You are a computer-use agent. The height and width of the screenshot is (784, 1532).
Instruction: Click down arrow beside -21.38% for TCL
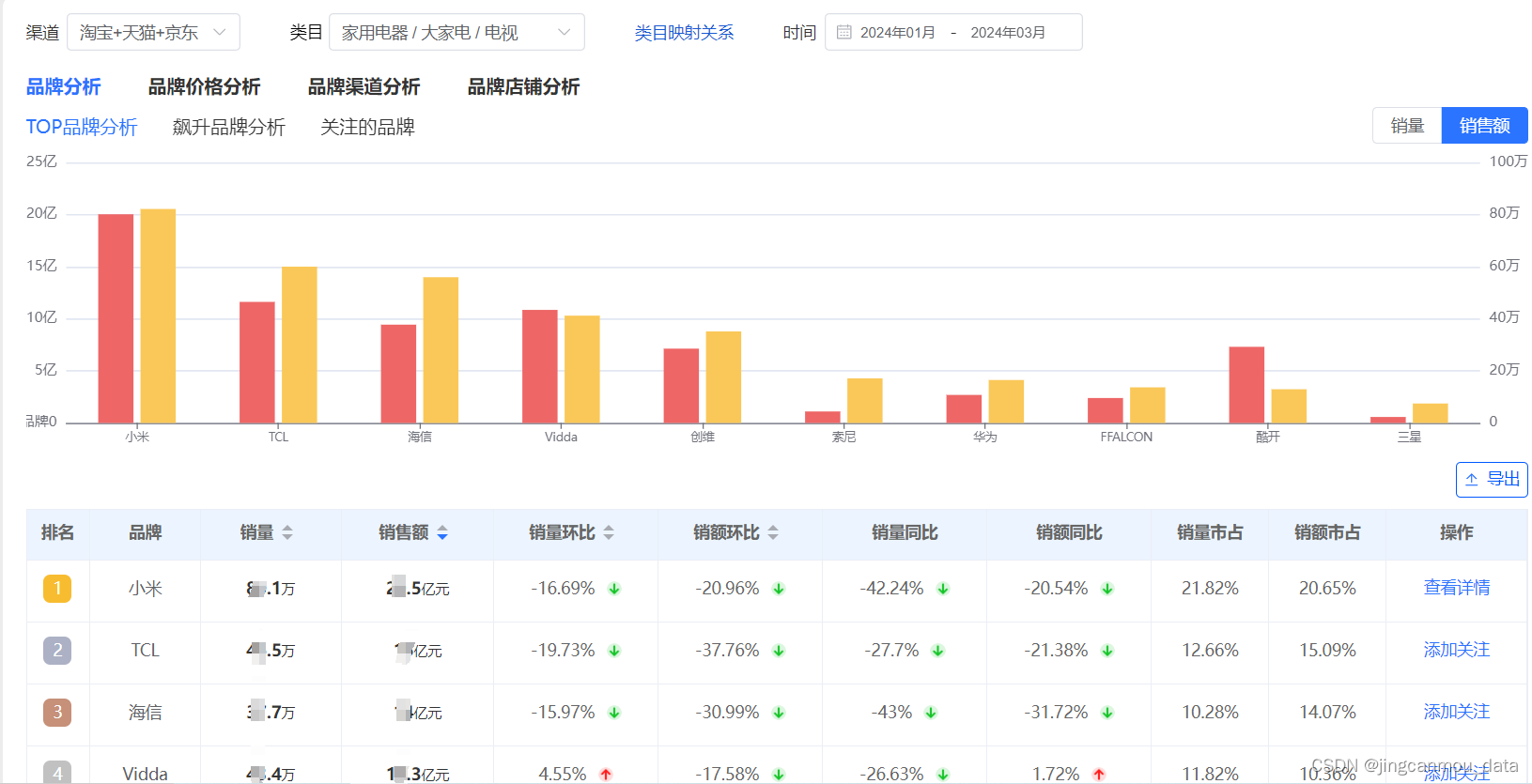[x=1107, y=651]
